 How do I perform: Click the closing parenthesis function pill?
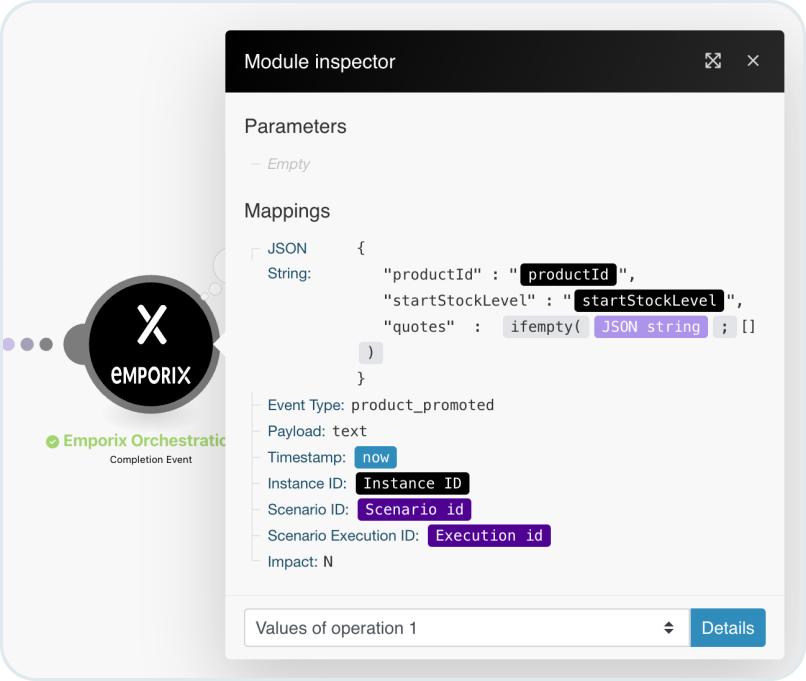pos(371,352)
